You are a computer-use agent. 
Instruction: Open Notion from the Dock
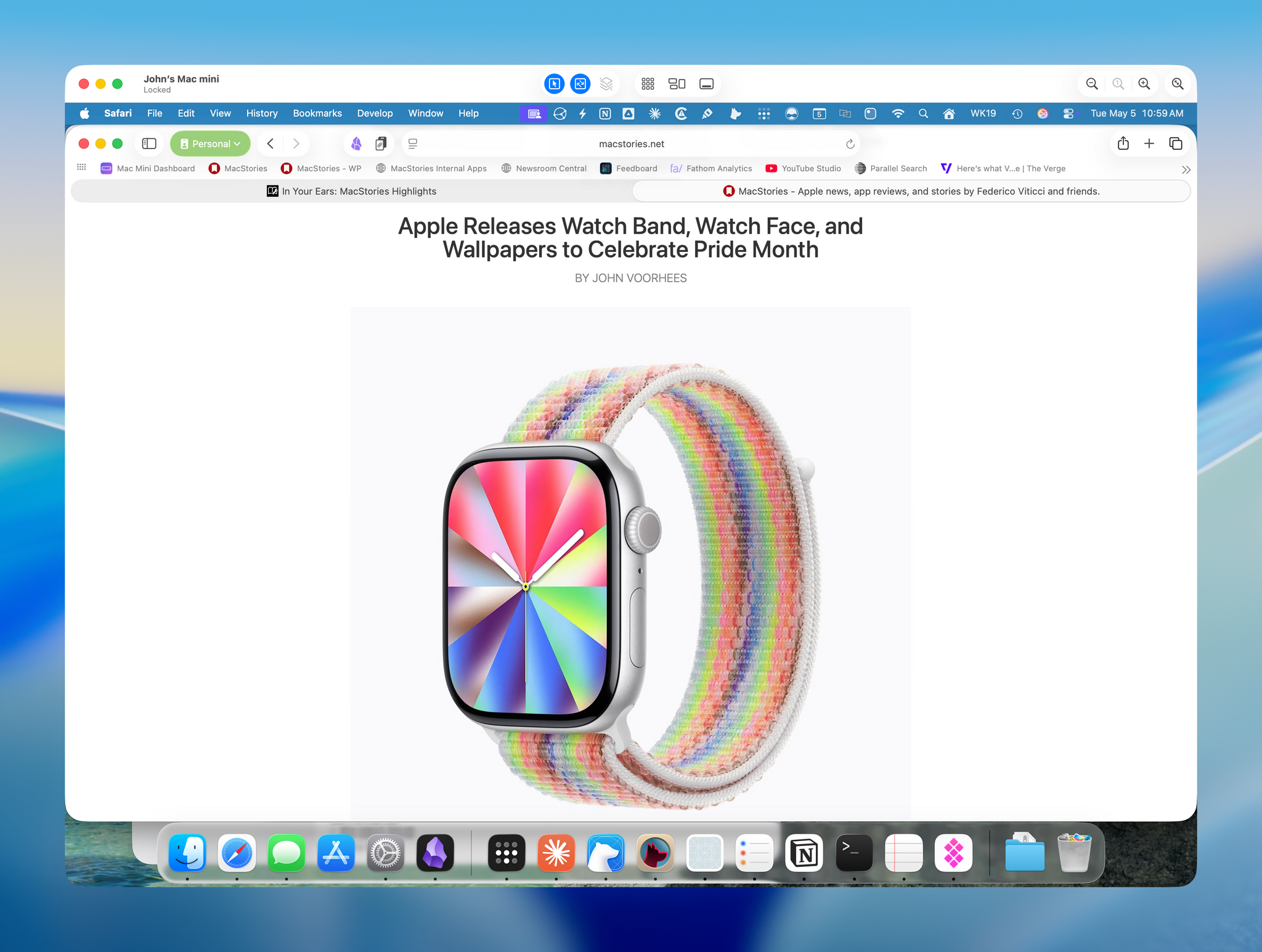(804, 853)
